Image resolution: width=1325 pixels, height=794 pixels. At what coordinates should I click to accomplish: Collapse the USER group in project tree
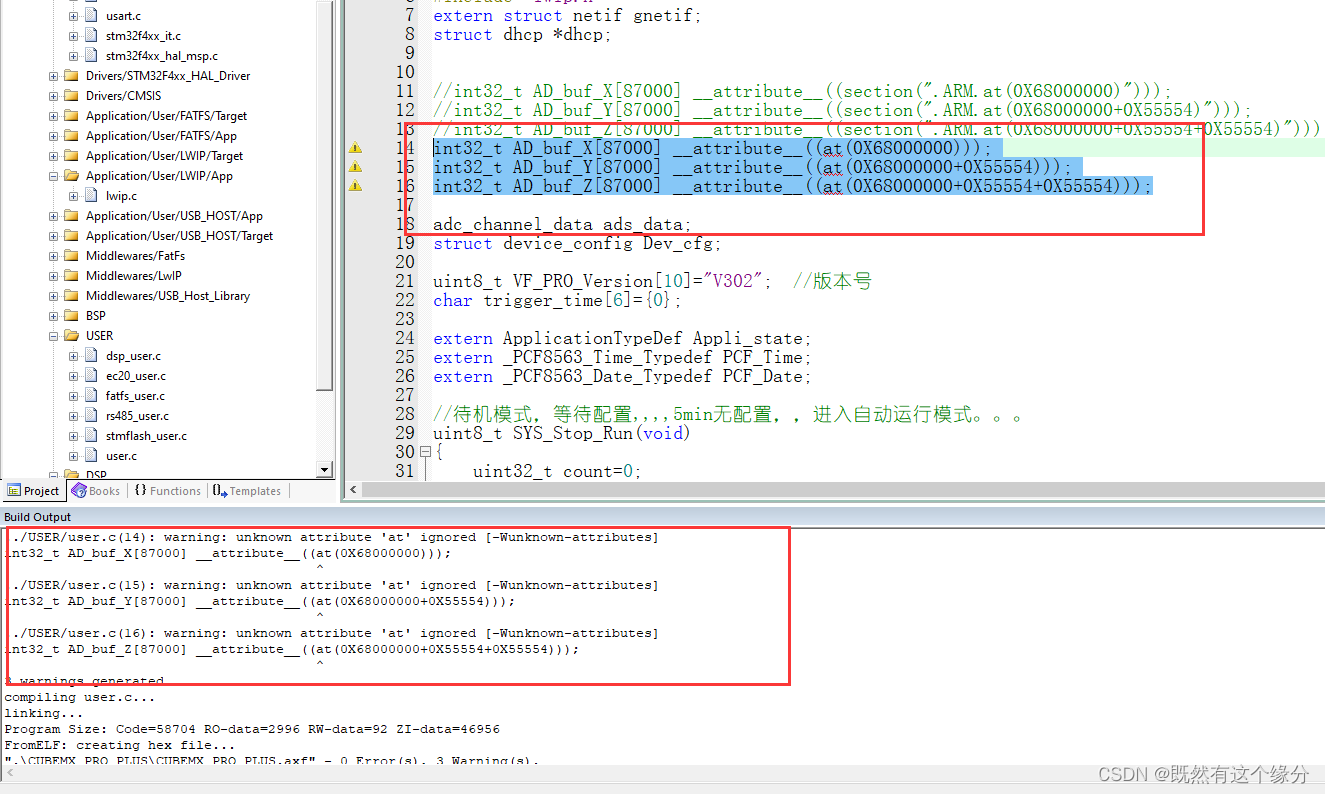51,336
